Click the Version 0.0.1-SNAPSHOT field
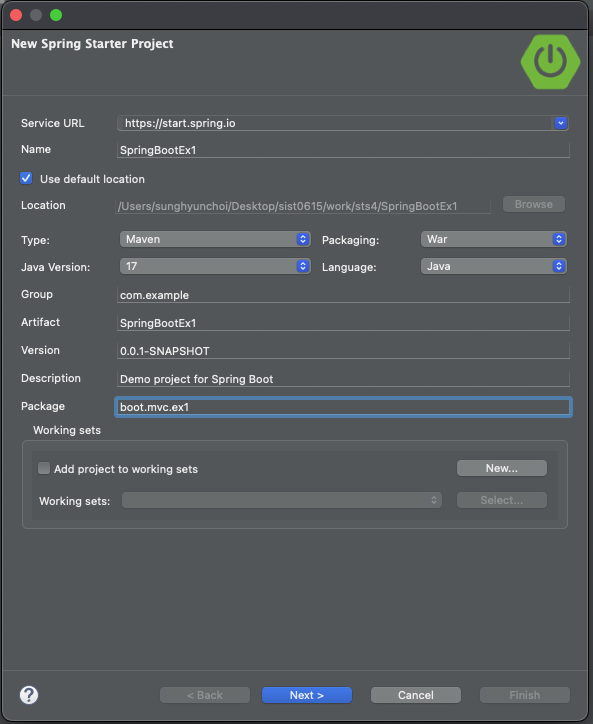Viewport: 593px width, 724px height. [x=343, y=351]
